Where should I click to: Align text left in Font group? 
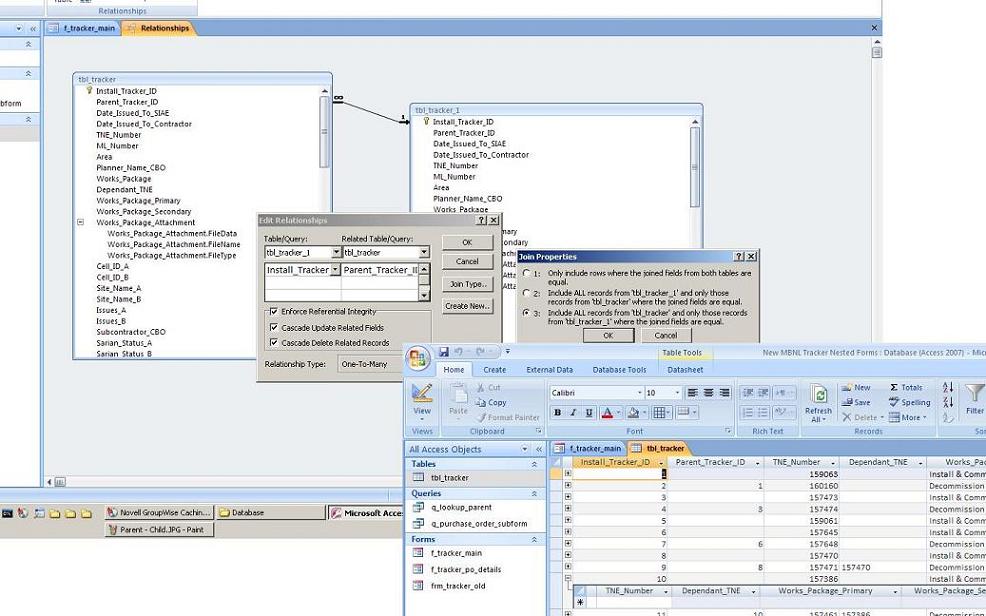[692, 392]
